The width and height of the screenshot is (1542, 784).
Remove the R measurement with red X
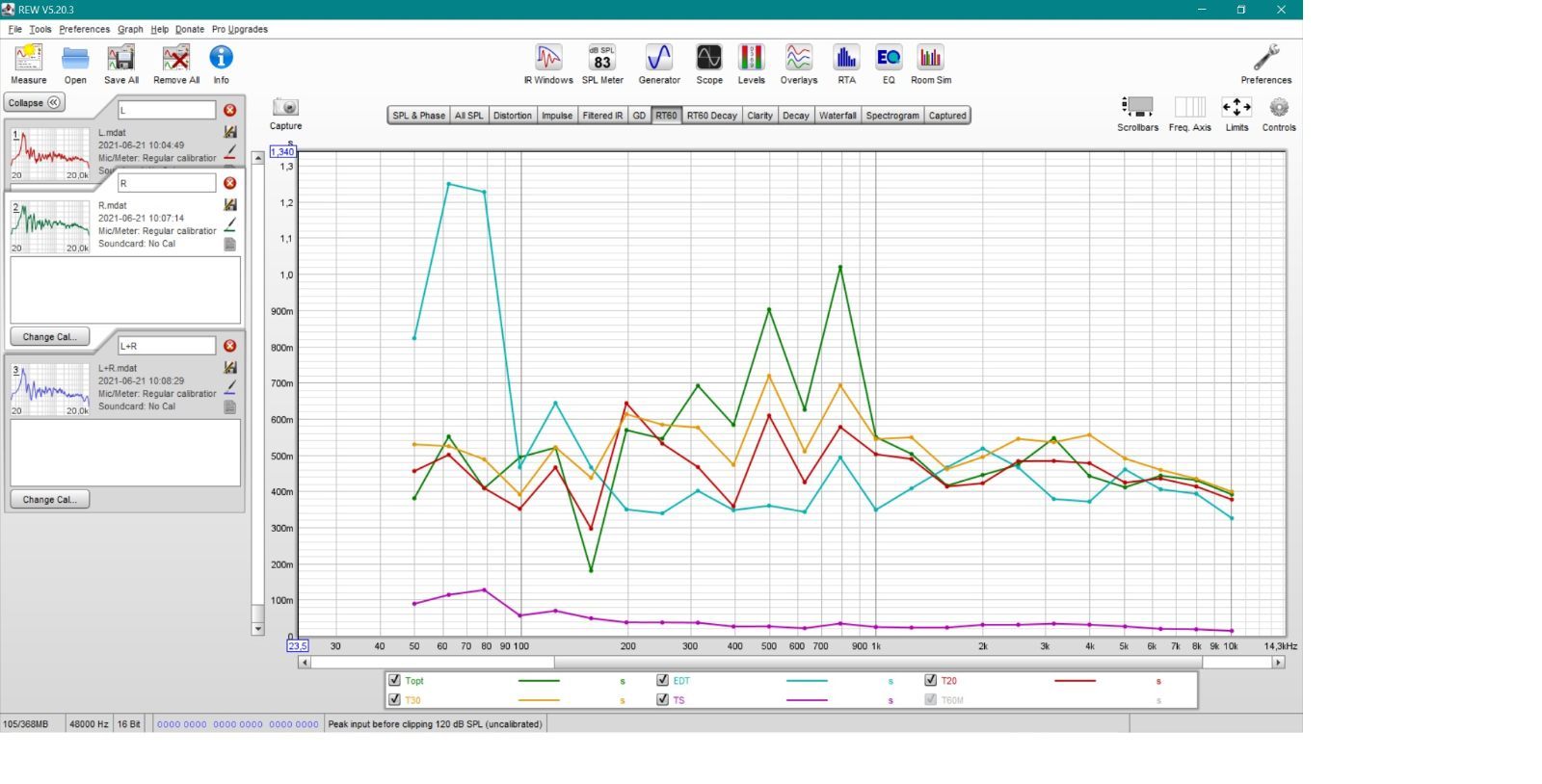[229, 183]
